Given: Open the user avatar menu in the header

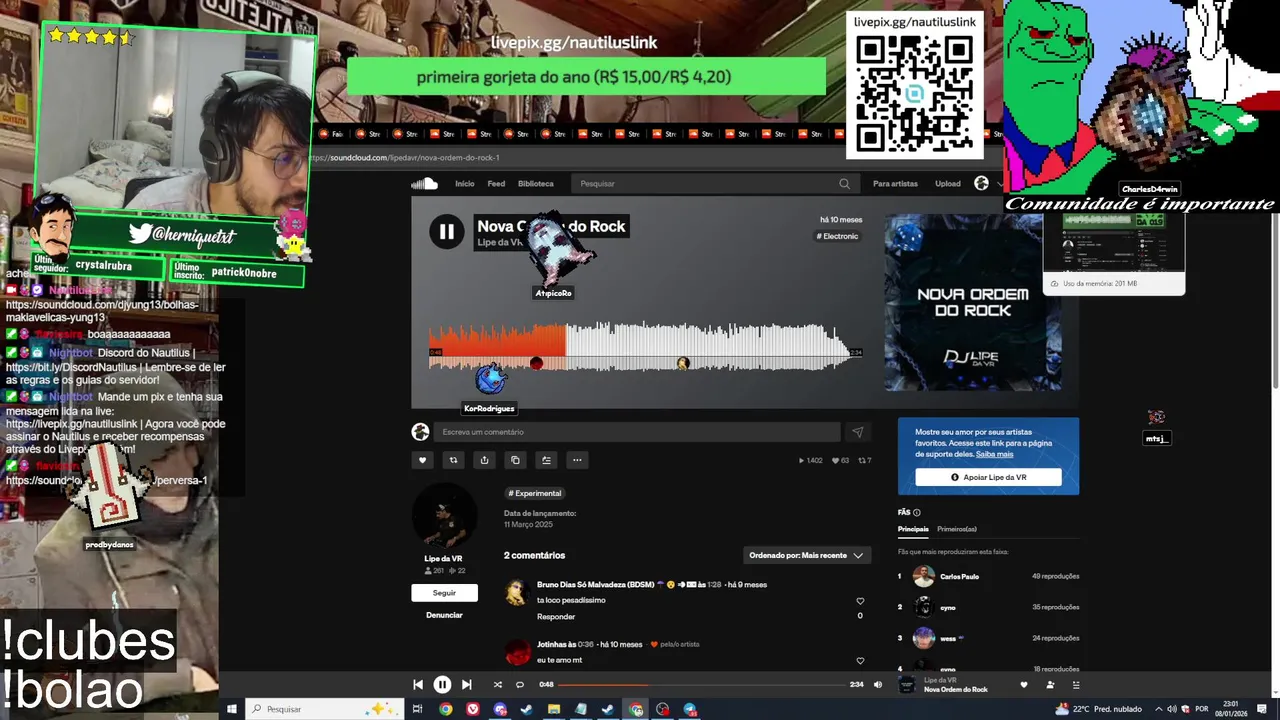Looking at the screenshot, I should pyautogui.click(x=981, y=183).
